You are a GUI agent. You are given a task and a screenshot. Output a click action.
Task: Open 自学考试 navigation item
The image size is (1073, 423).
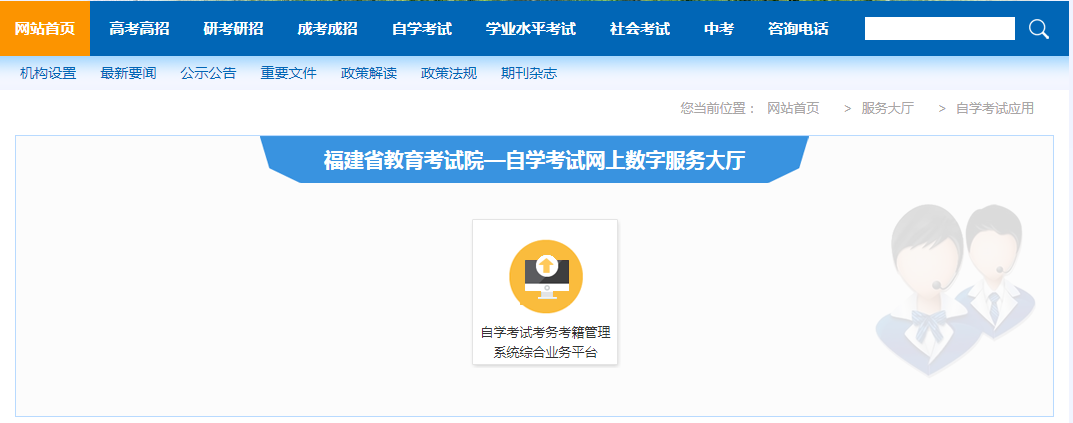[422, 29]
